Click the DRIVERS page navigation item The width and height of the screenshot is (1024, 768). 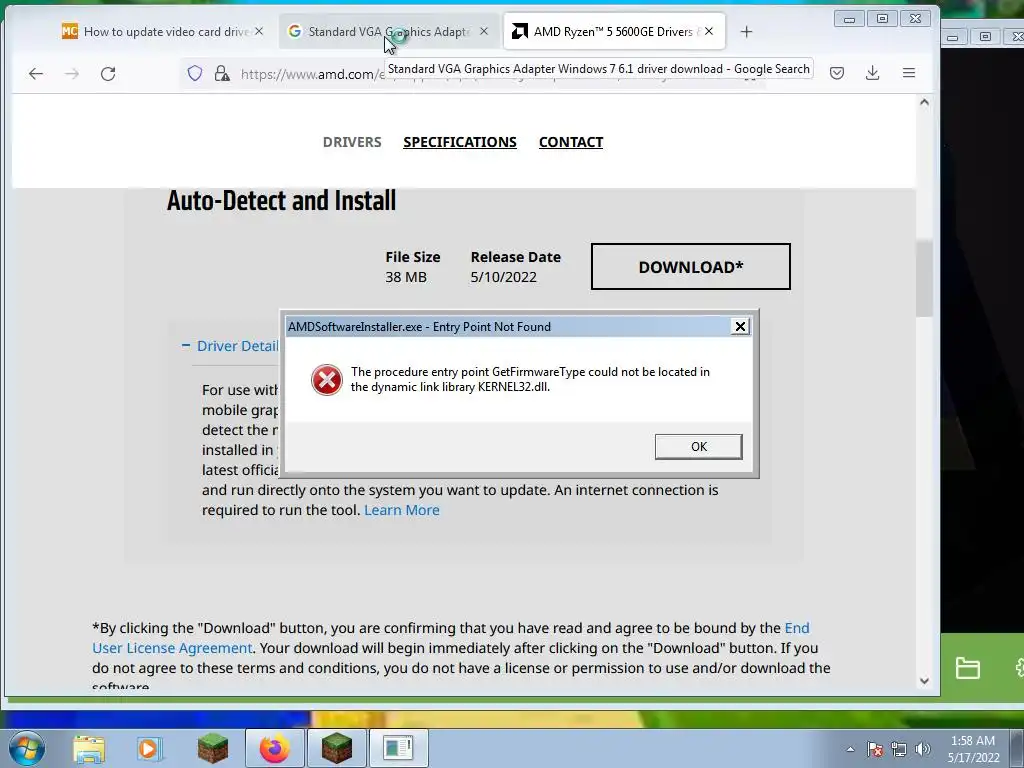(x=352, y=142)
